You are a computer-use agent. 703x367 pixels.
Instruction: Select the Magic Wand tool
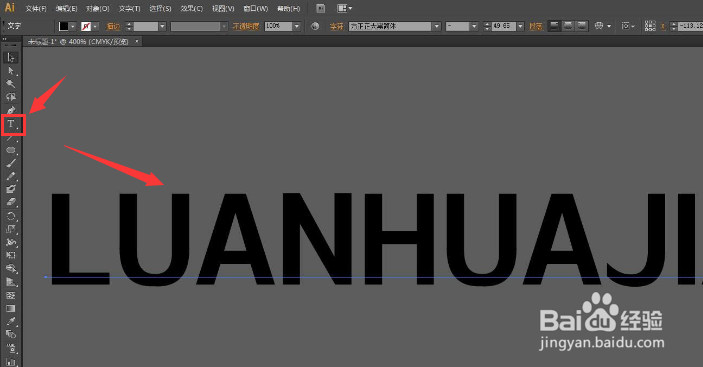pyautogui.click(x=11, y=84)
